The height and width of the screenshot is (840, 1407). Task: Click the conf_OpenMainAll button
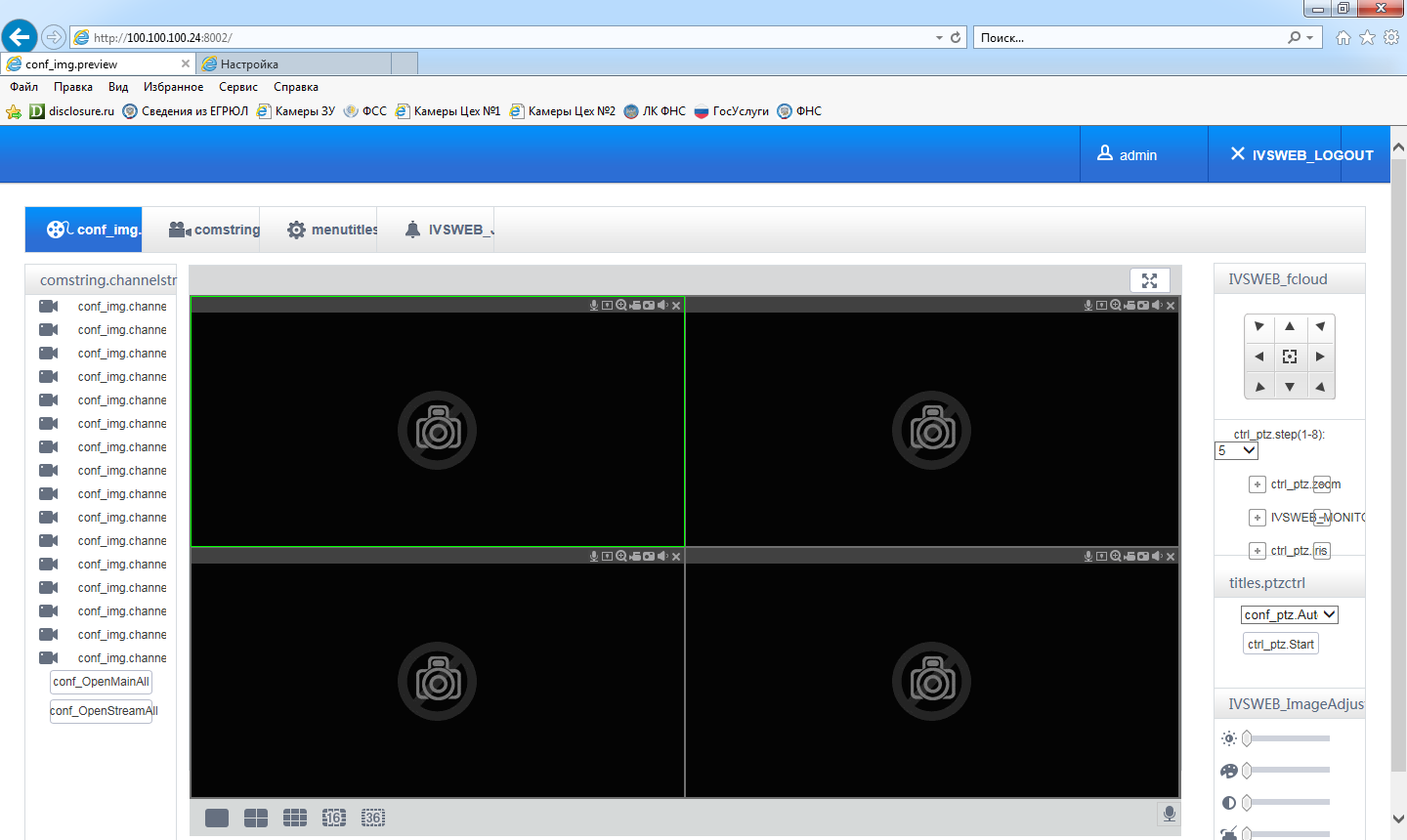click(x=102, y=682)
